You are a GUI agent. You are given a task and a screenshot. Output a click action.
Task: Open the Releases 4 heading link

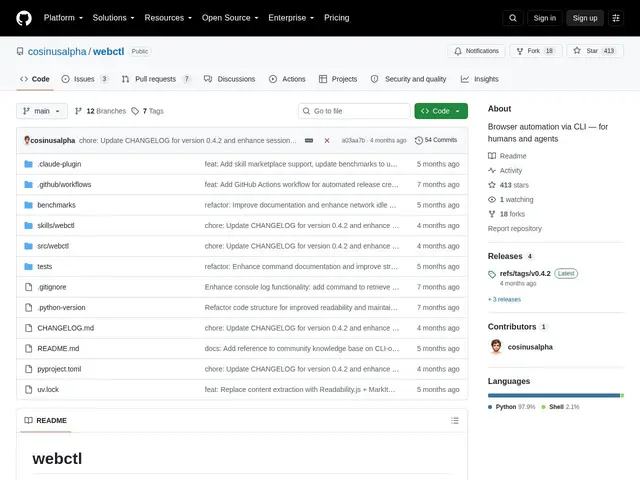click(x=510, y=256)
